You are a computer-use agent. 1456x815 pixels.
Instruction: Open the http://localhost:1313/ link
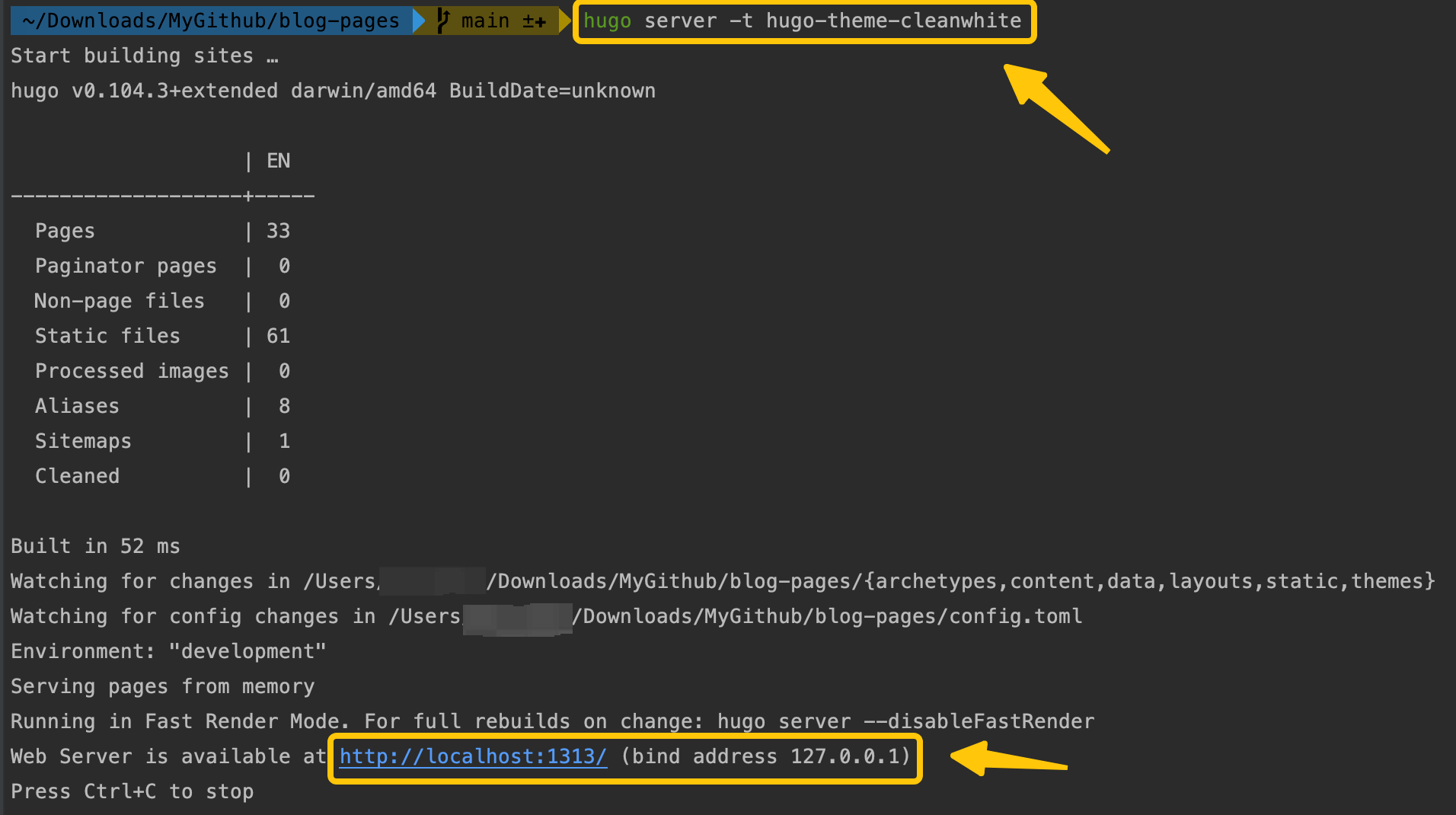point(473,756)
